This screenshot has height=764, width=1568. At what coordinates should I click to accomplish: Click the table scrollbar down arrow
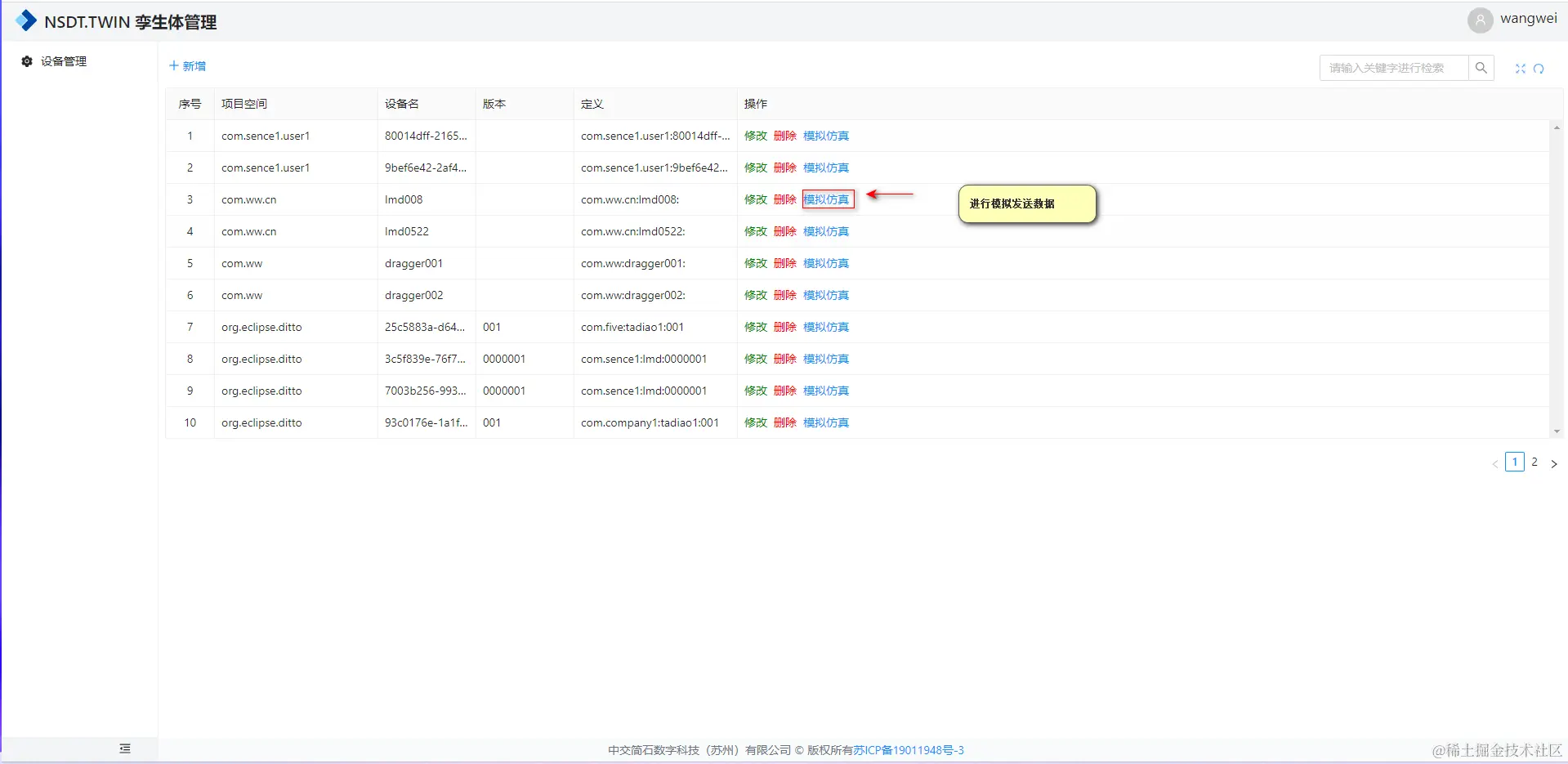(1557, 431)
